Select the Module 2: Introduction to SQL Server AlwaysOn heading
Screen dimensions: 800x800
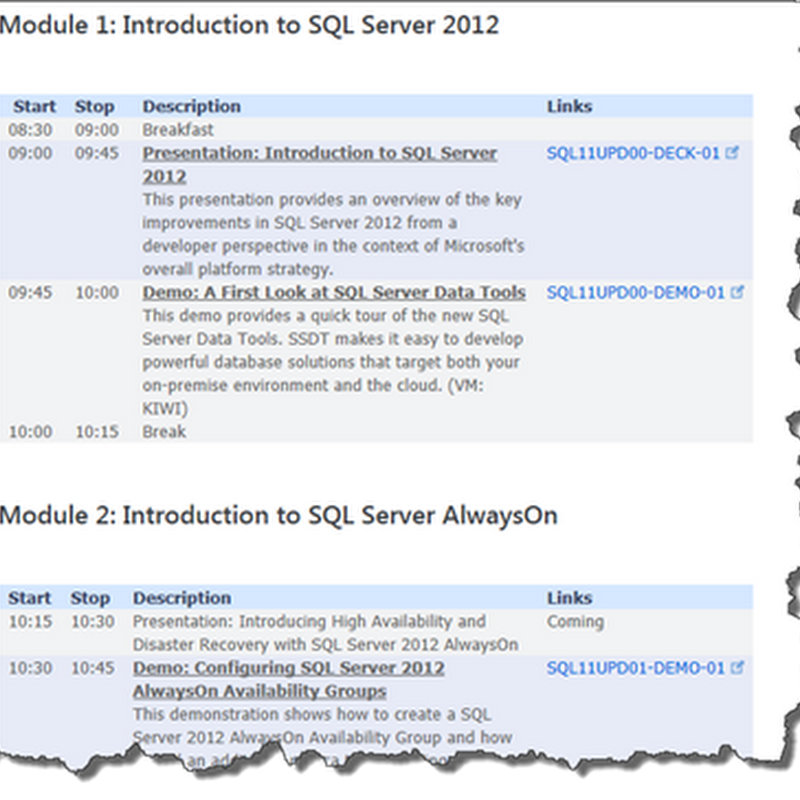279,515
